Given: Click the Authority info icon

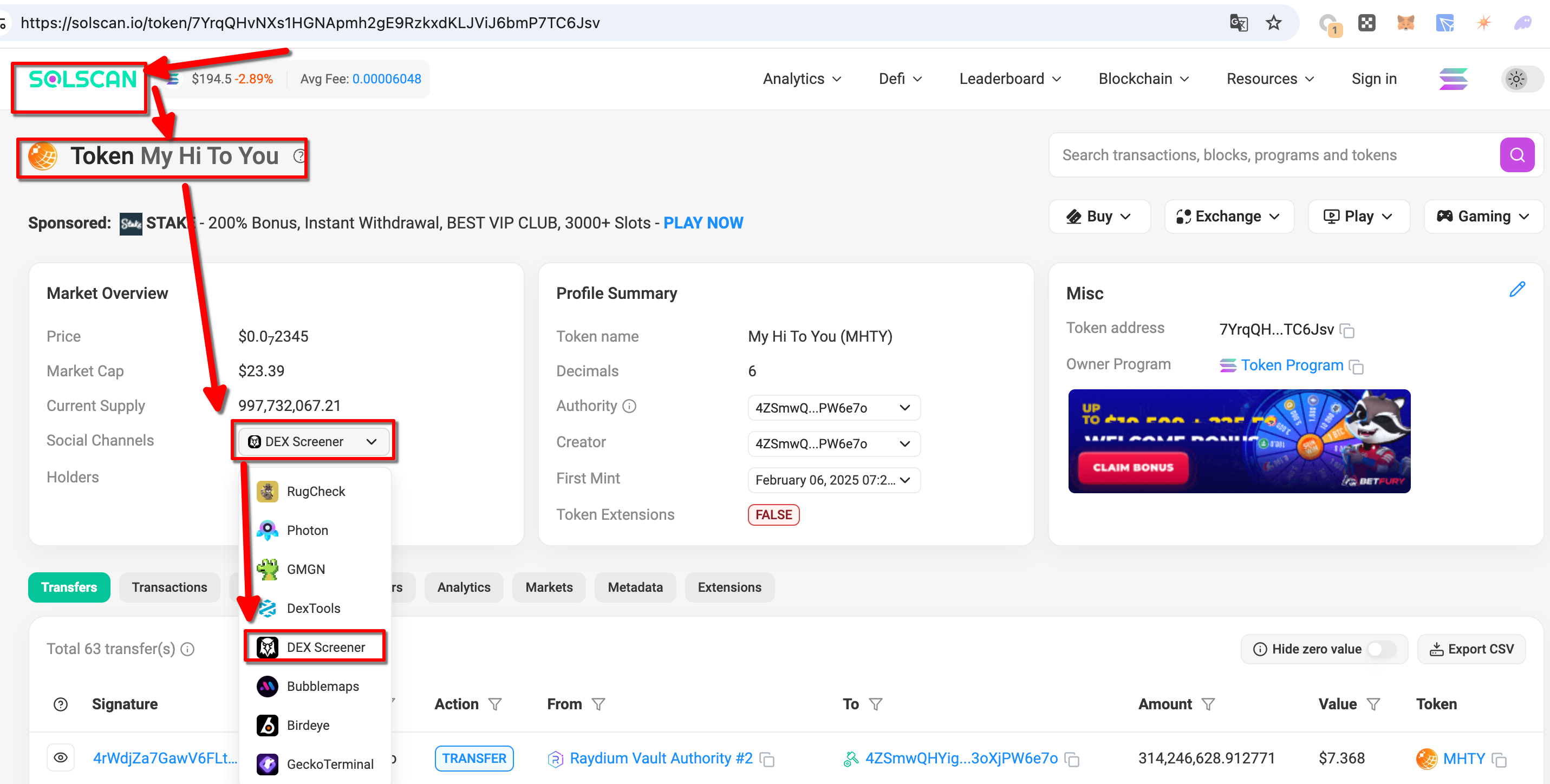Looking at the screenshot, I should (629, 406).
